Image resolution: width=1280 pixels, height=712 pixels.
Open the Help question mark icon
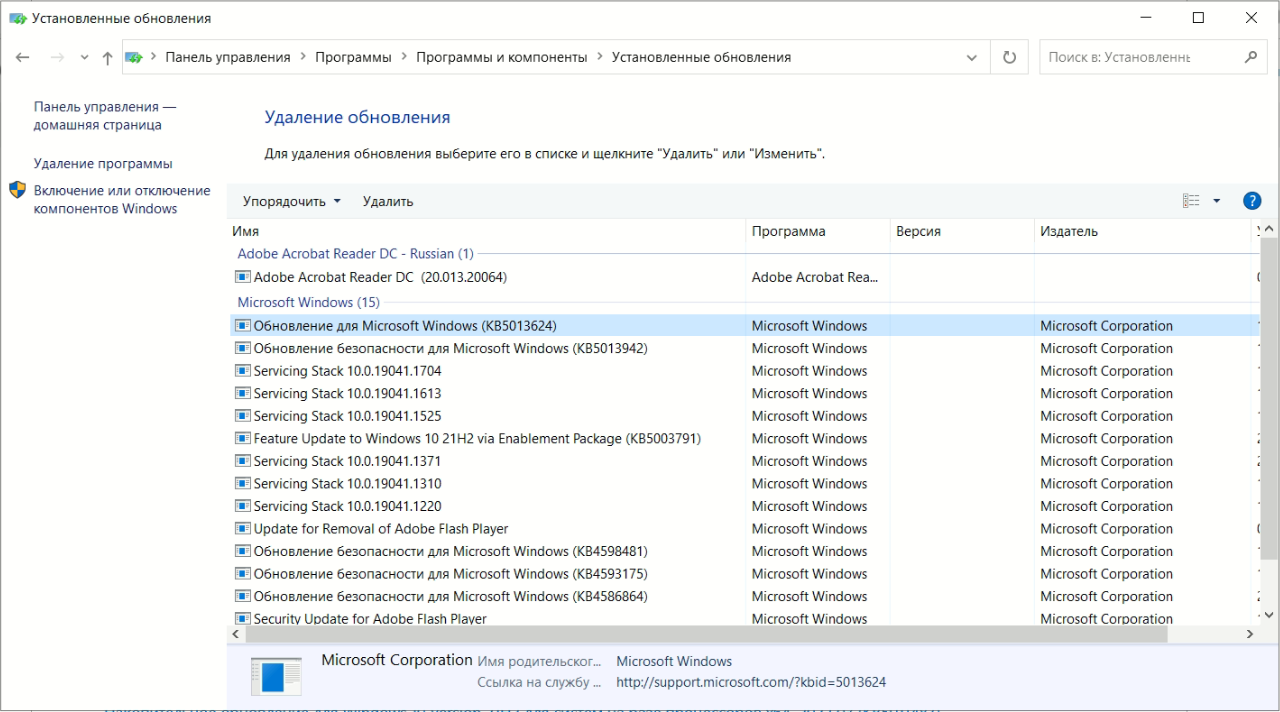[1252, 201]
